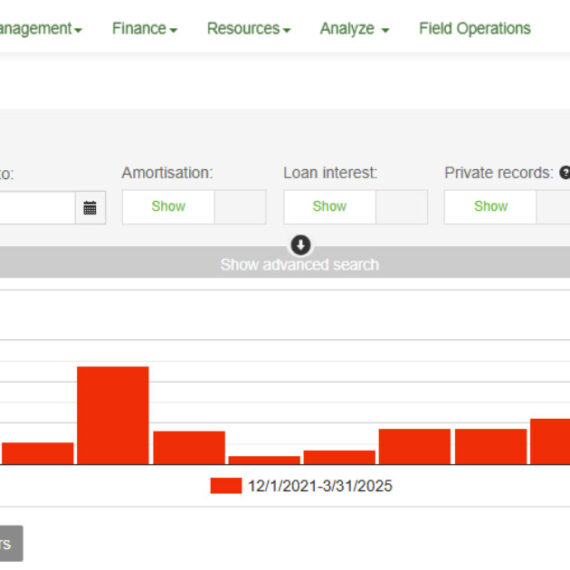Viewport: 570px width, 570px height.
Task: Expand the Show advanced search bar
Action: pos(285,262)
